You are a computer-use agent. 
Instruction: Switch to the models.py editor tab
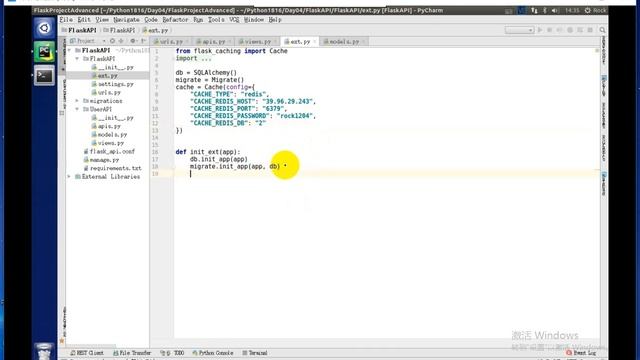tap(344, 42)
